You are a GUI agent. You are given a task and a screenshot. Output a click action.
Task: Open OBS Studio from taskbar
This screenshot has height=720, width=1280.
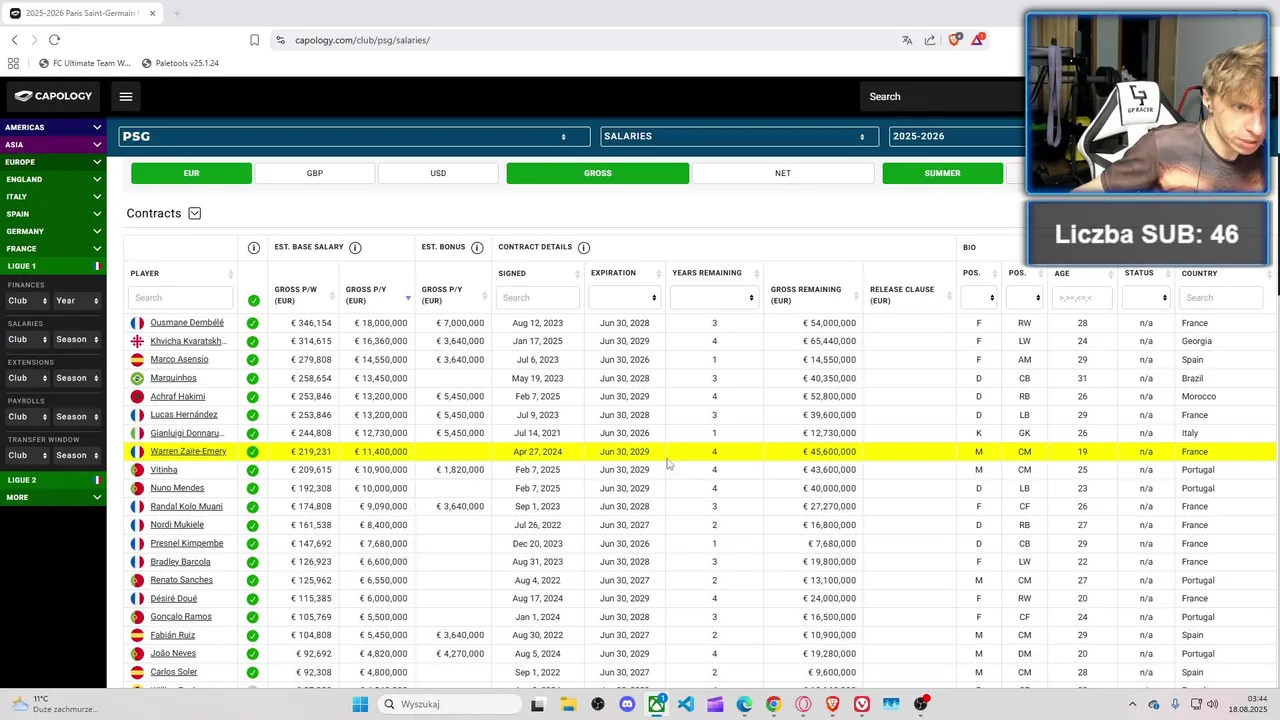pos(921,704)
